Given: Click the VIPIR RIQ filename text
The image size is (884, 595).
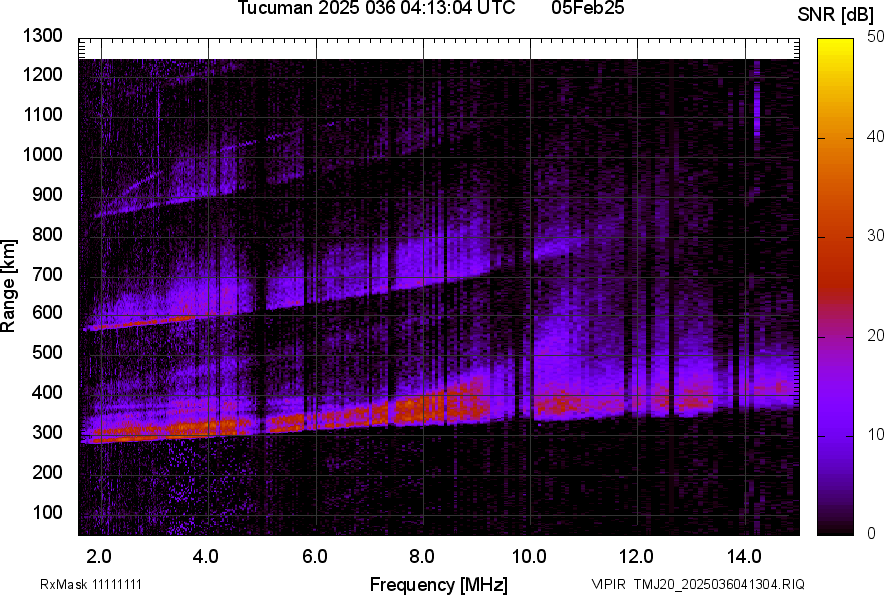Looking at the screenshot, I should pos(698,584).
